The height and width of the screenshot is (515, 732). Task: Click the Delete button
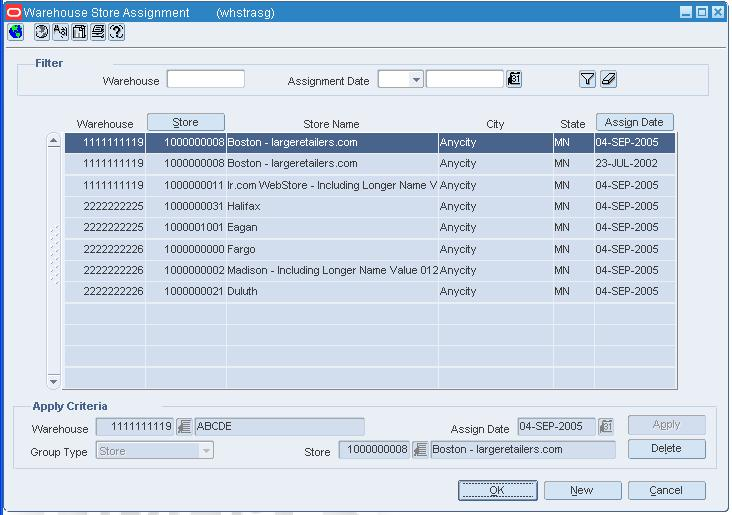[666, 449]
